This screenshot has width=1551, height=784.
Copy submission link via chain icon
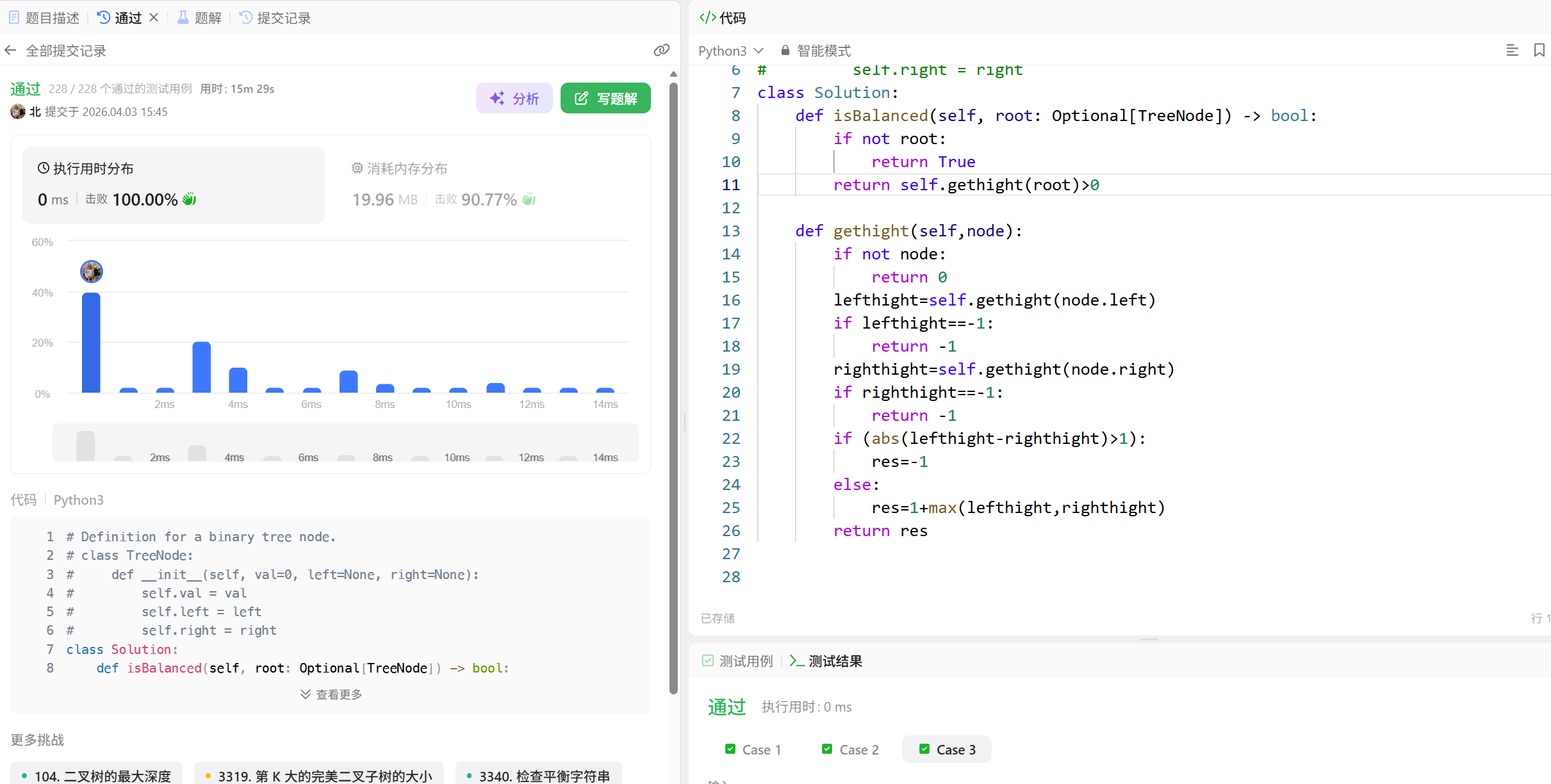(661, 51)
